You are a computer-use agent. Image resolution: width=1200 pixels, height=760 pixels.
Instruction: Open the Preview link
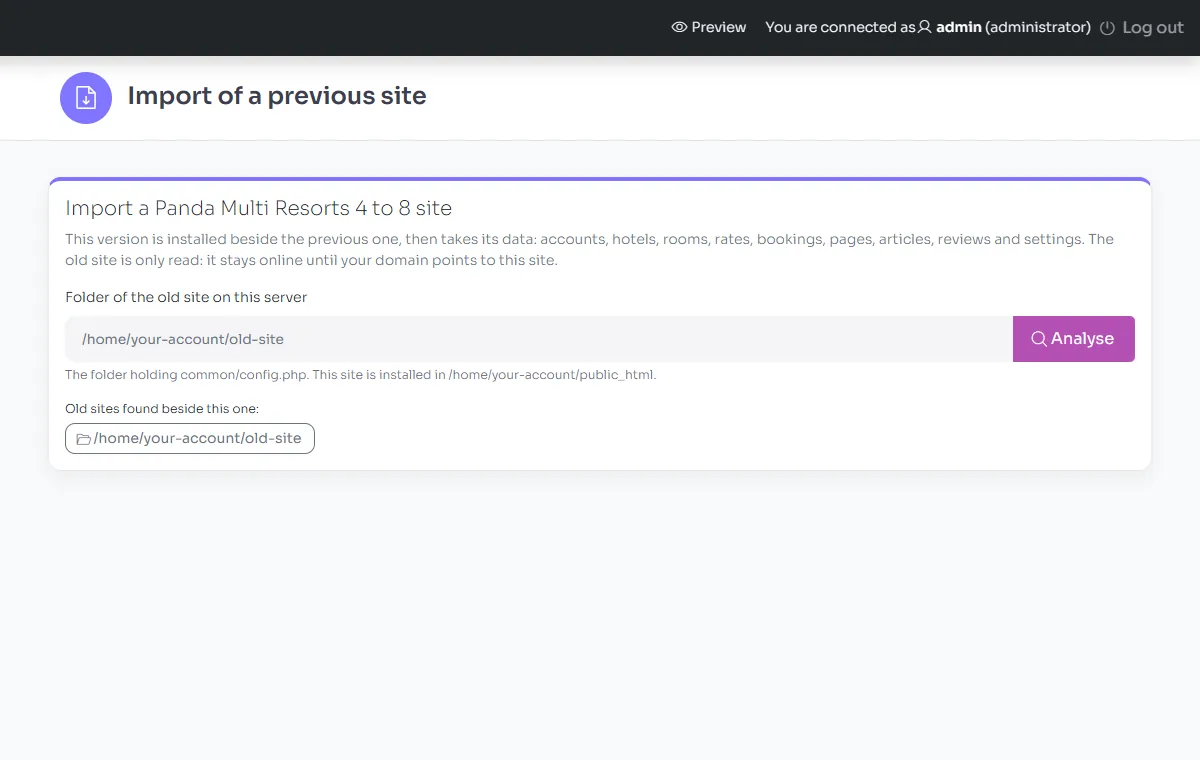click(x=709, y=28)
